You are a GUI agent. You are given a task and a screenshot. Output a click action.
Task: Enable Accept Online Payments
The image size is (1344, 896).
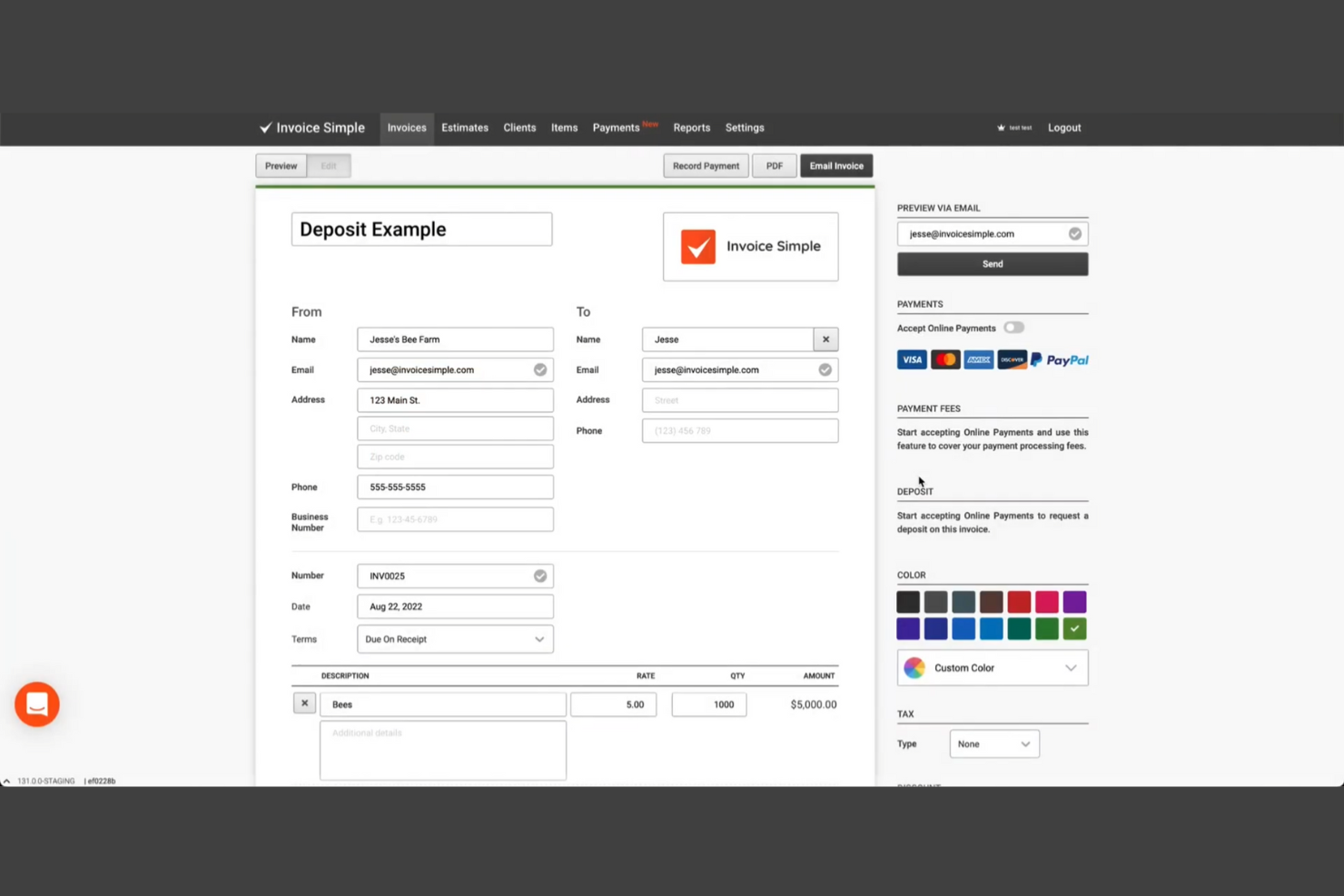[x=1013, y=328]
